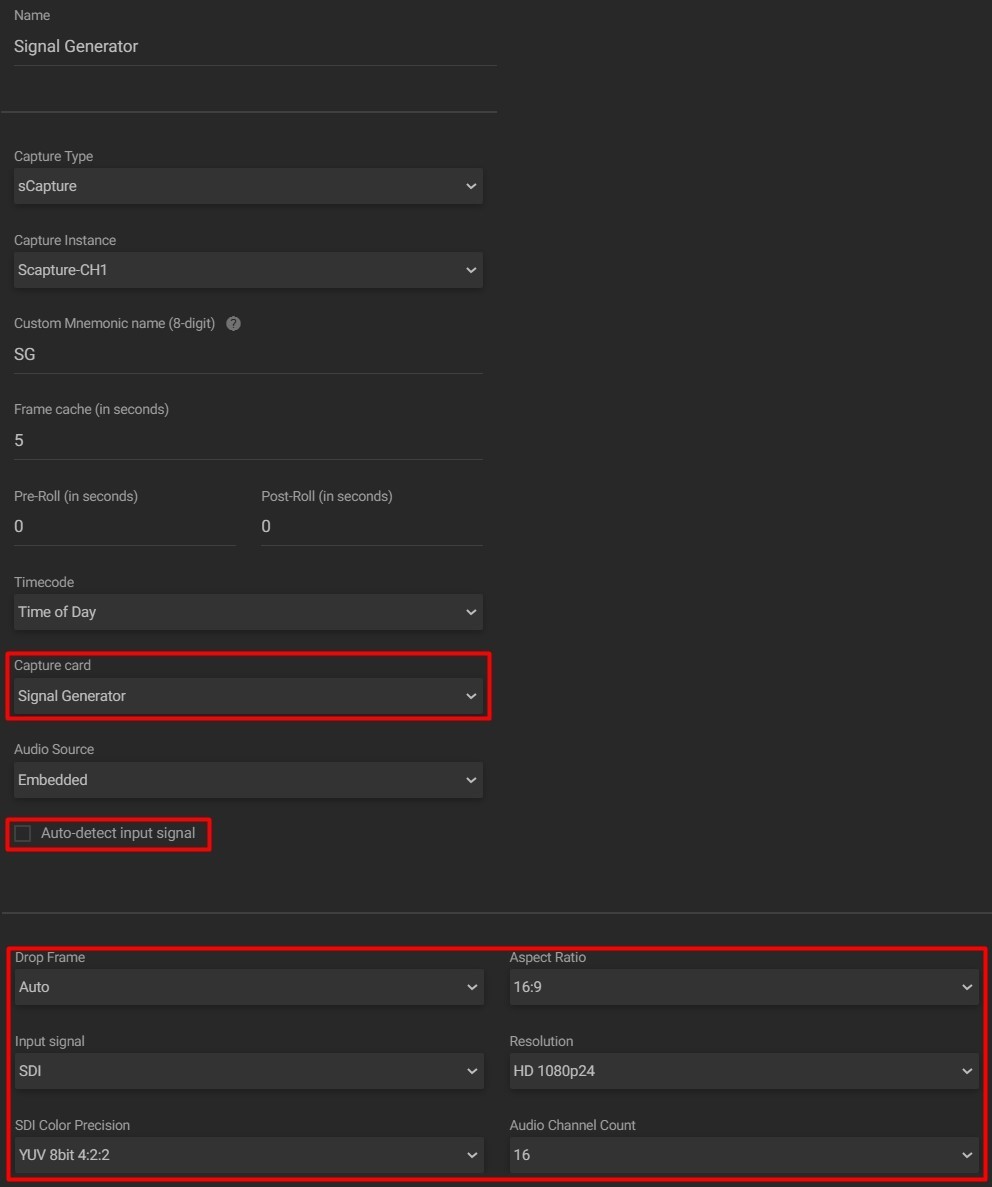Open the Resolution dropdown
This screenshot has height=1187, width=992.
point(744,1070)
